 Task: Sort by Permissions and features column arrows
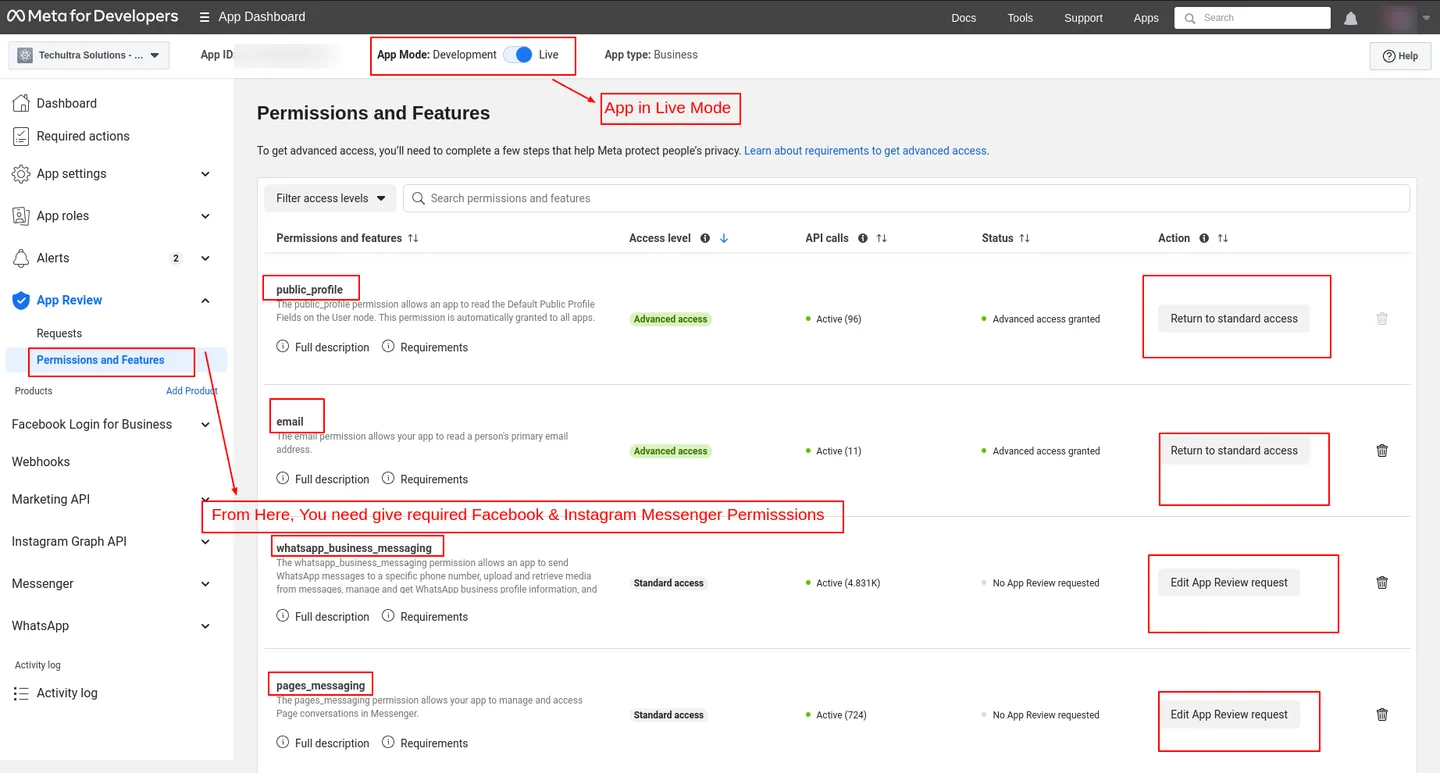point(413,238)
